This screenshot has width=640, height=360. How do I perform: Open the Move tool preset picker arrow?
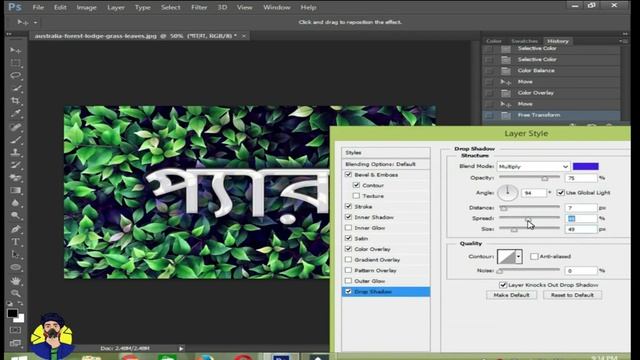pyautogui.click(x=36, y=22)
